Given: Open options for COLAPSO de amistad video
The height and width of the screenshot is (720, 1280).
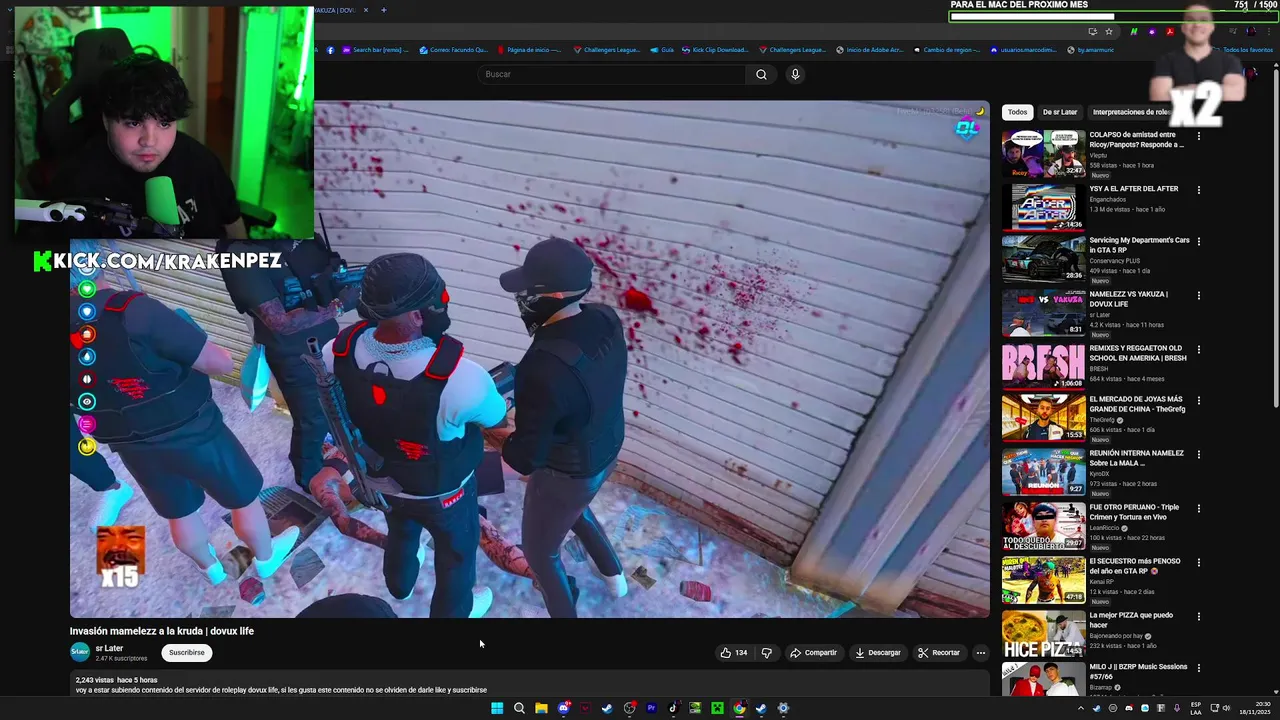Looking at the screenshot, I should (1199, 136).
